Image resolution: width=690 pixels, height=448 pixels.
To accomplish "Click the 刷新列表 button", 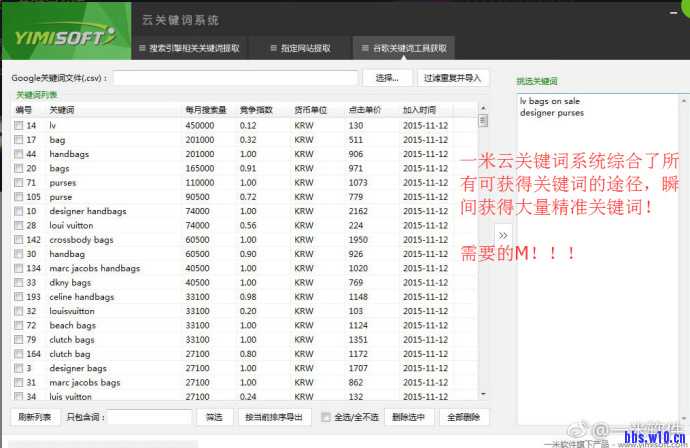I will [34, 416].
